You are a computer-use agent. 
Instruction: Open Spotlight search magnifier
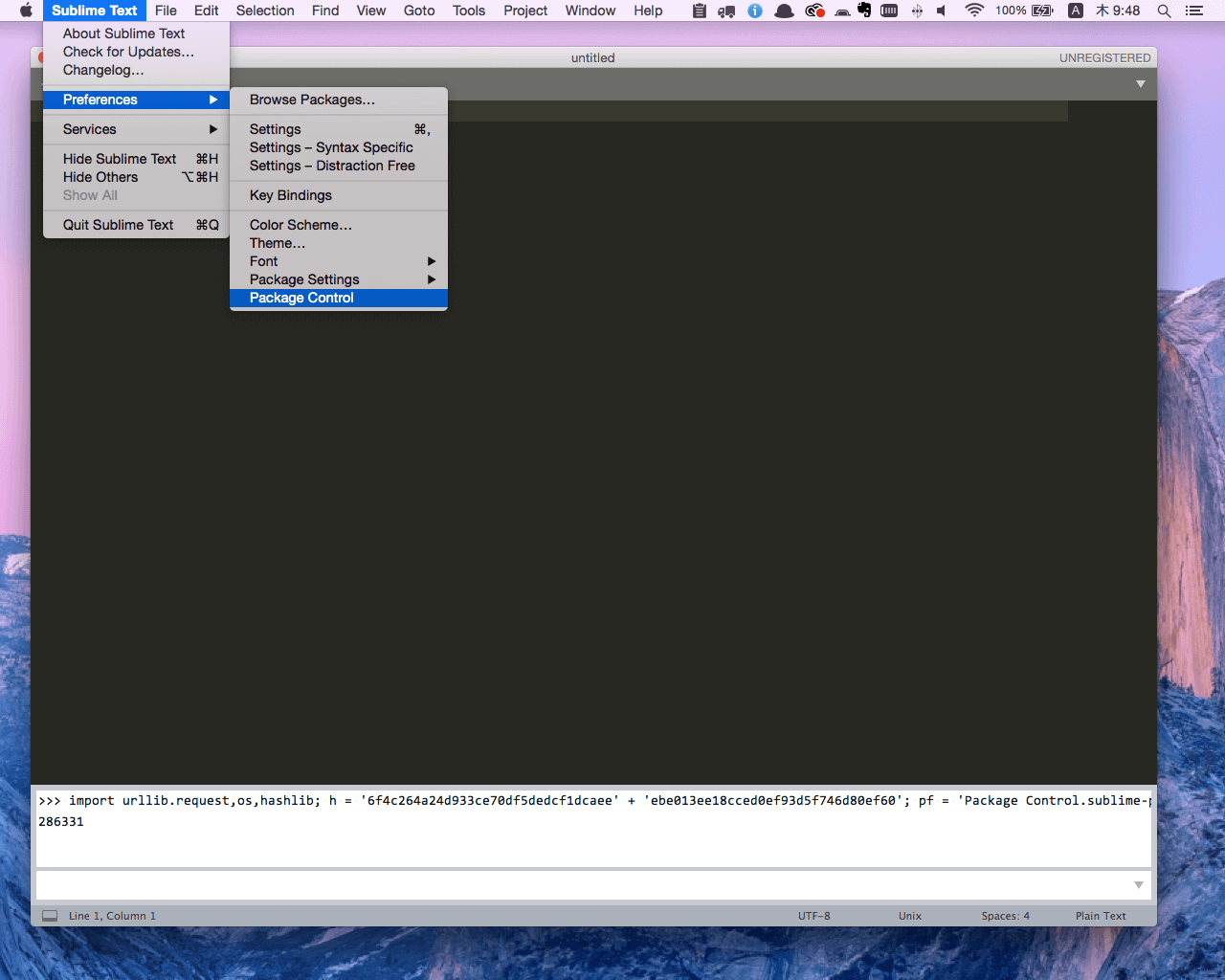pyautogui.click(x=1164, y=11)
